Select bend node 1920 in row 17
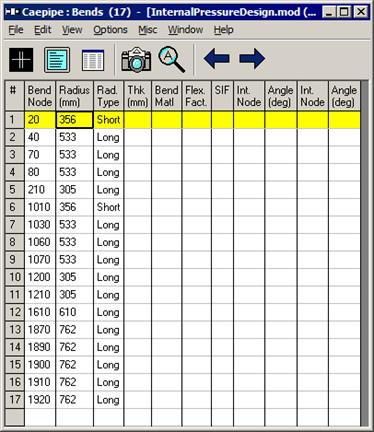This screenshot has width=374, height=432. pyautogui.click(x=40, y=400)
